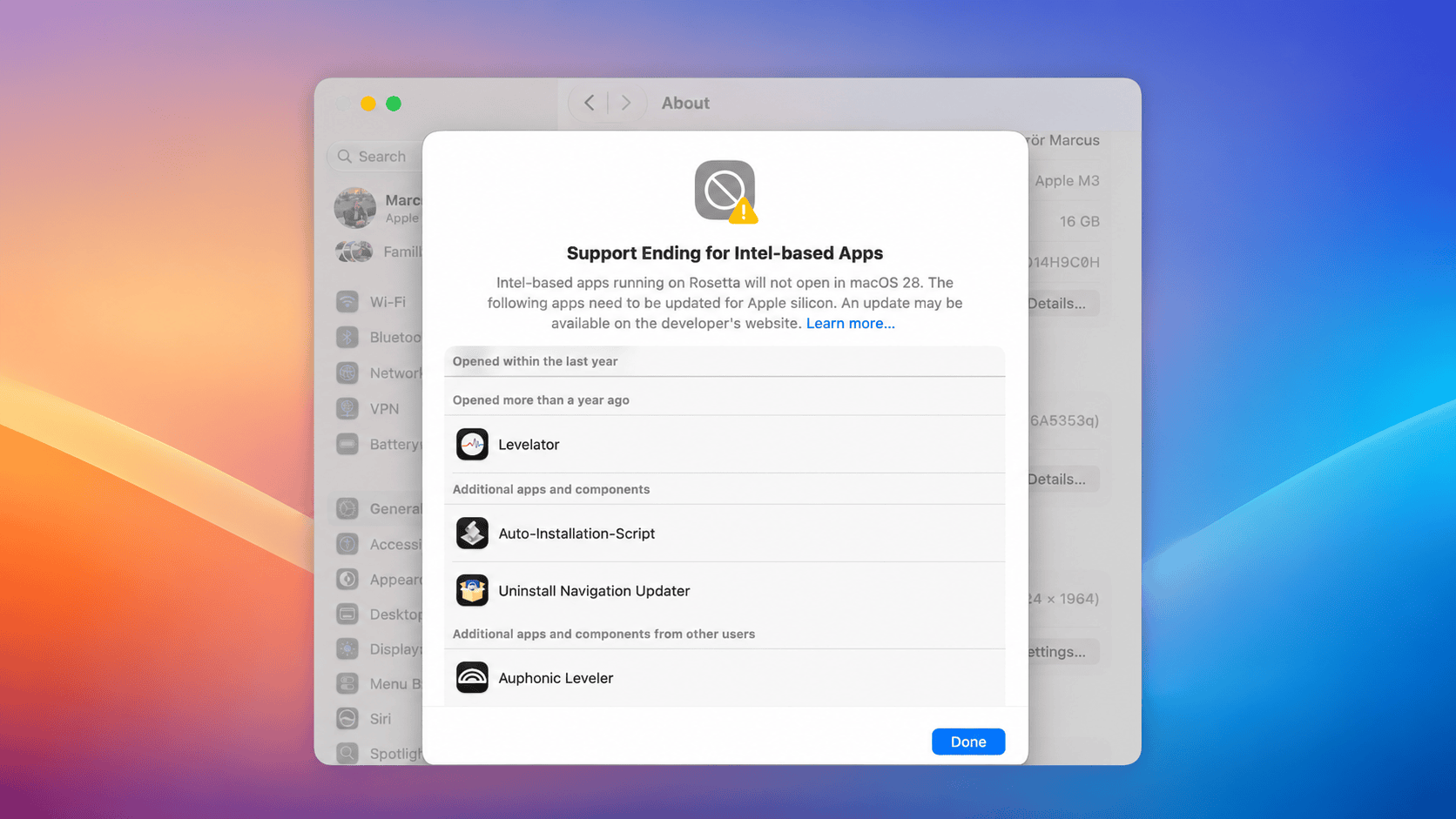
Task: Open the Menu Bar sidebar icon
Action: (347, 684)
